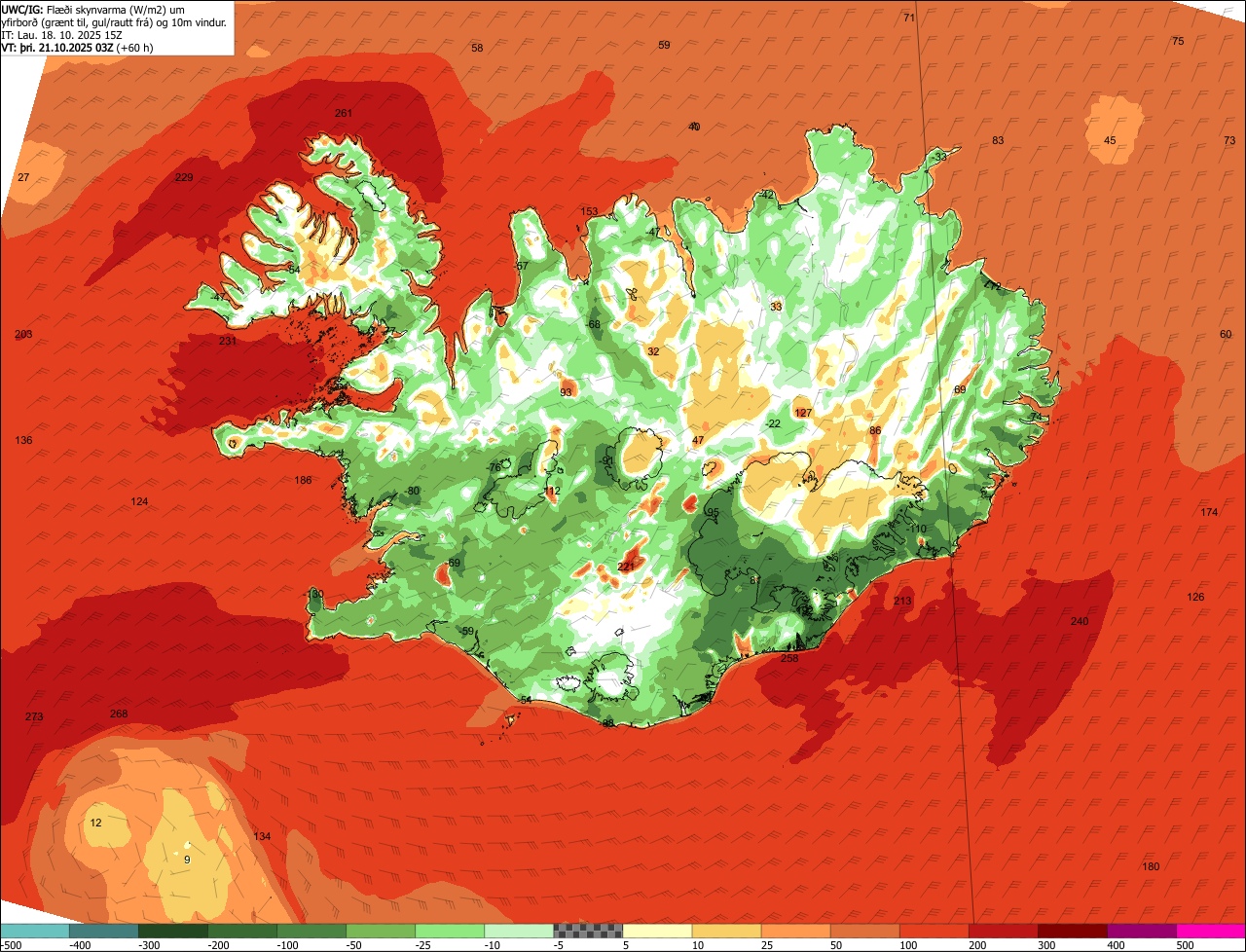Viewport: 1246px width, 952px height.
Task: Click the value 174 on the map
Action: coord(1209,512)
